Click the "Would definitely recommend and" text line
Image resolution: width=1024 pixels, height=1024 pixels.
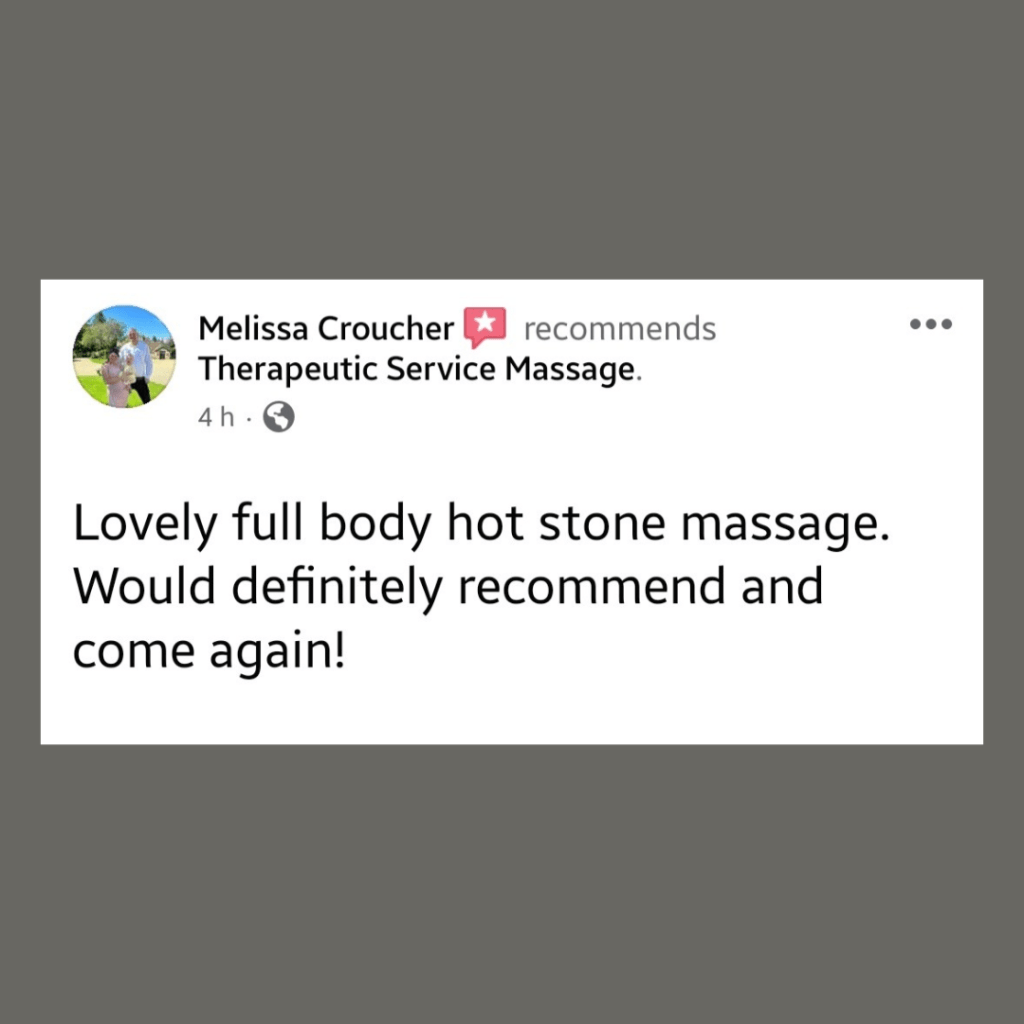pyautogui.click(x=448, y=588)
